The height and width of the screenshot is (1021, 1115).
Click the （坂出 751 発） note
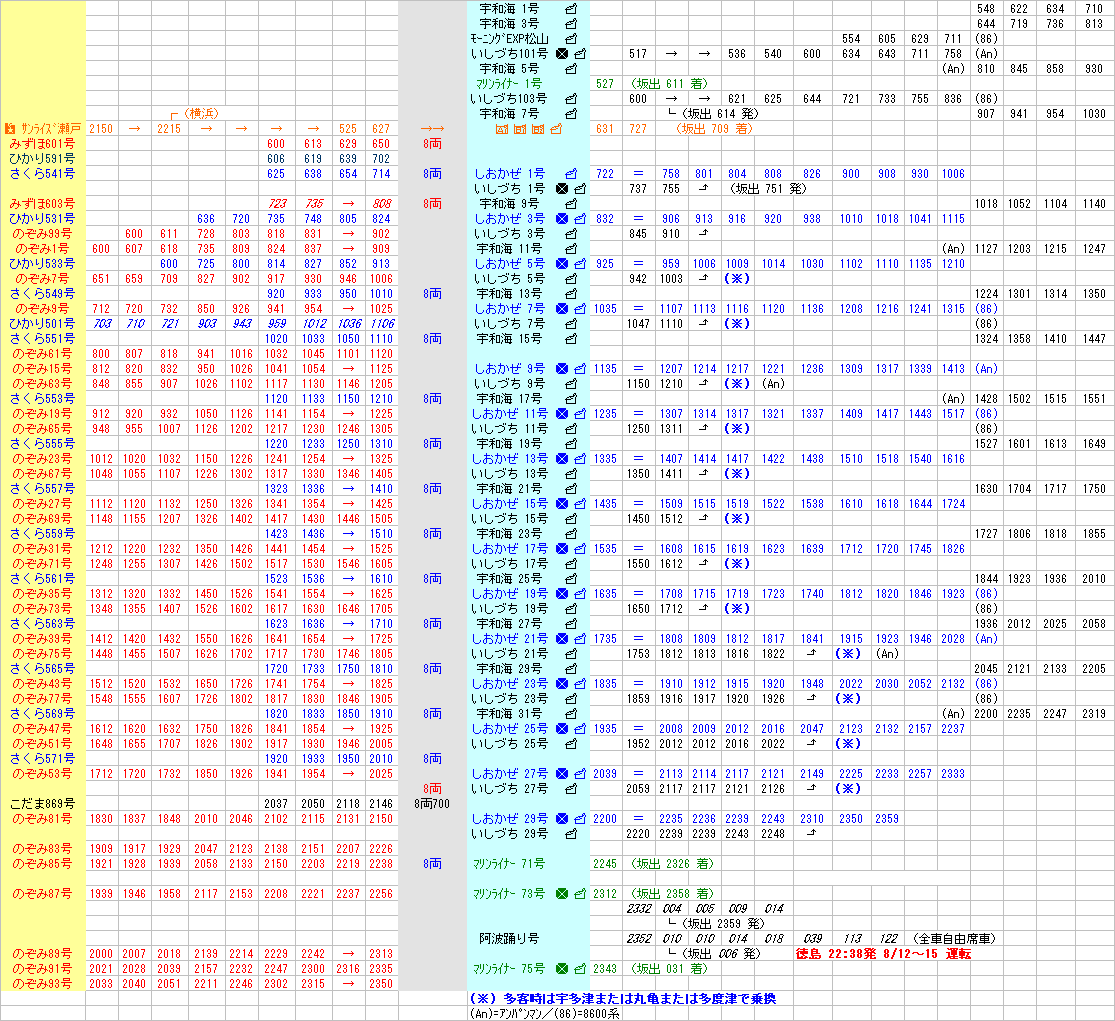point(767,189)
